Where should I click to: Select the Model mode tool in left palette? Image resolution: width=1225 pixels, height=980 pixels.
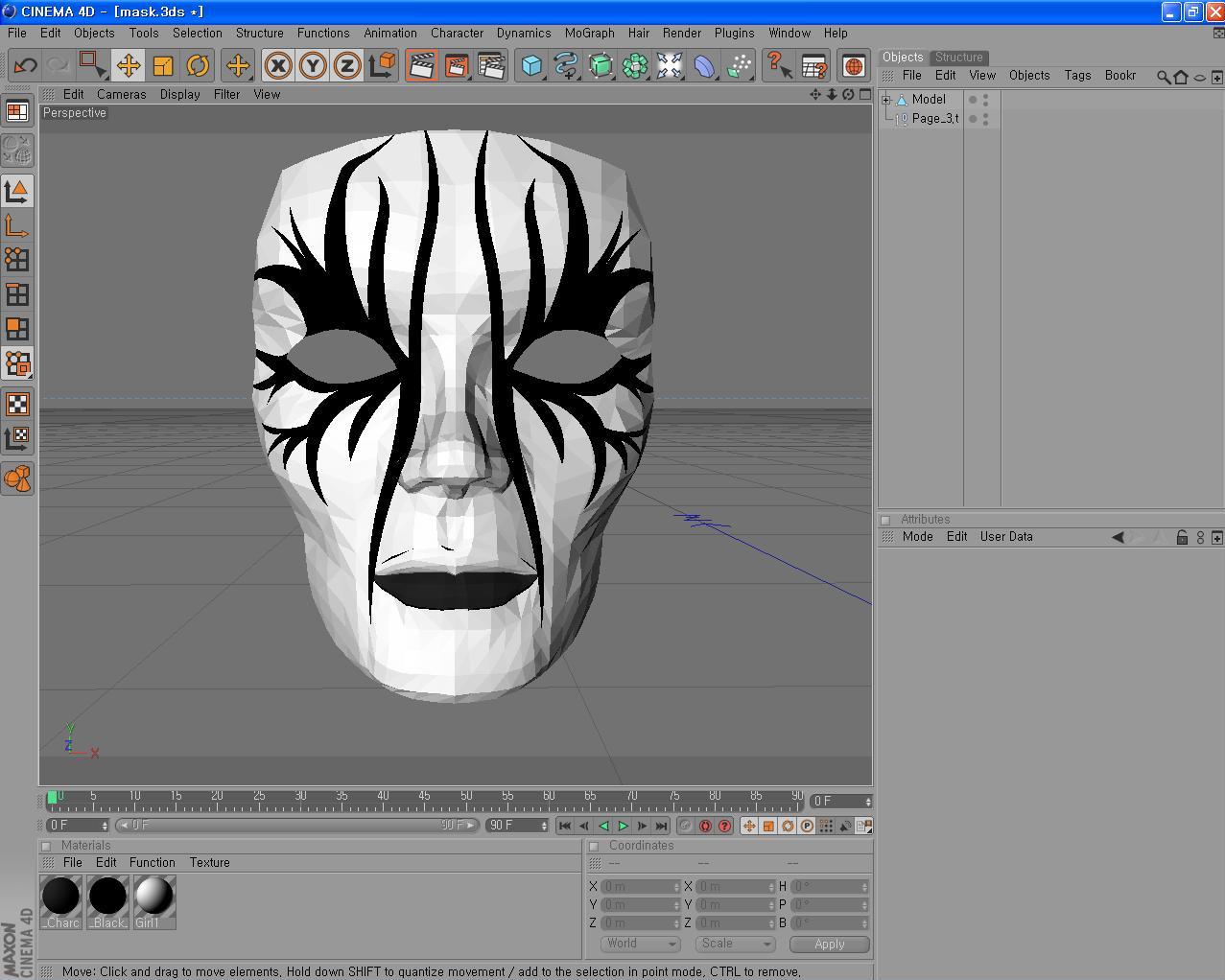coord(17,191)
